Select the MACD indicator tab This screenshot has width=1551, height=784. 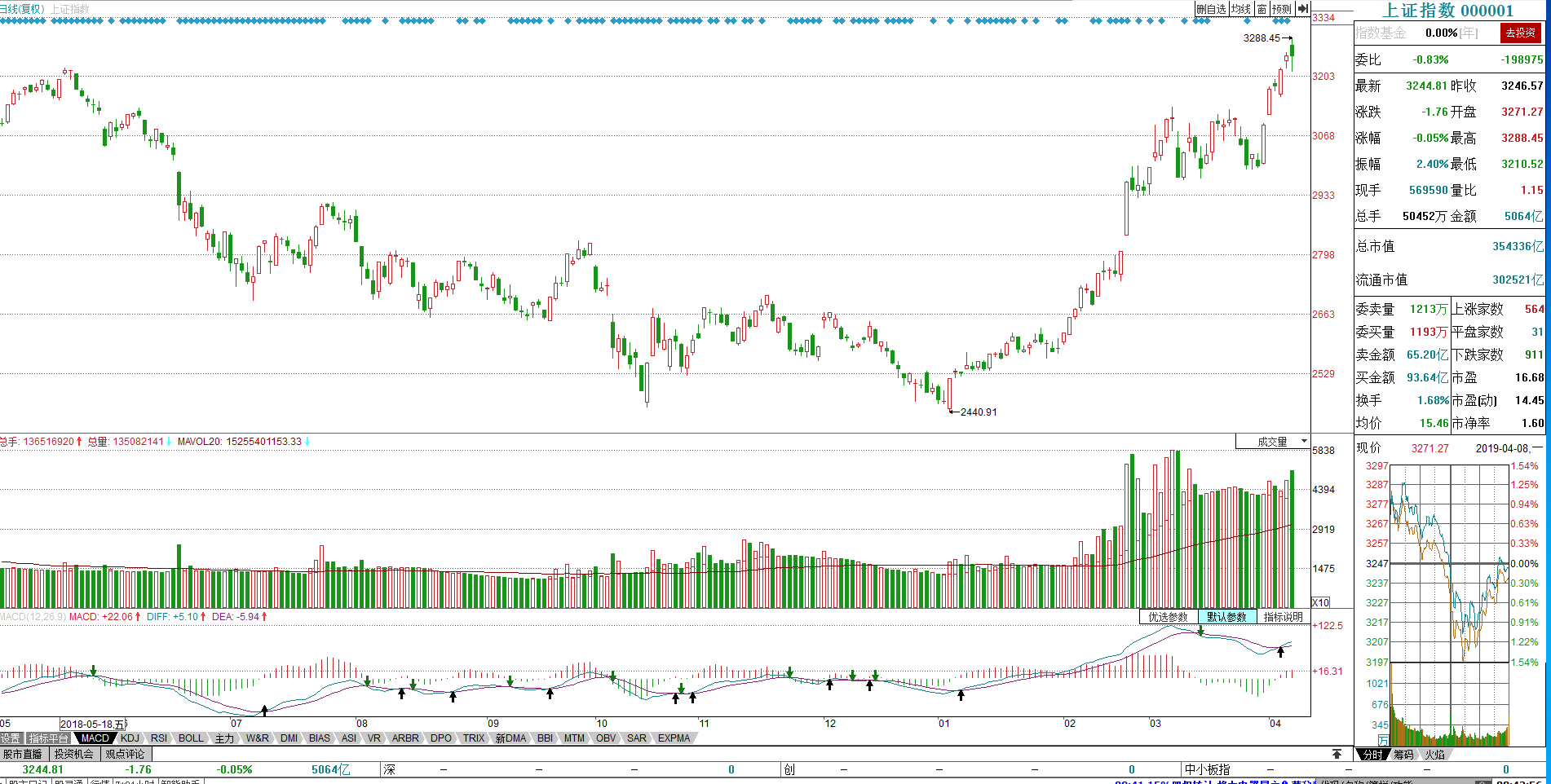(95, 738)
